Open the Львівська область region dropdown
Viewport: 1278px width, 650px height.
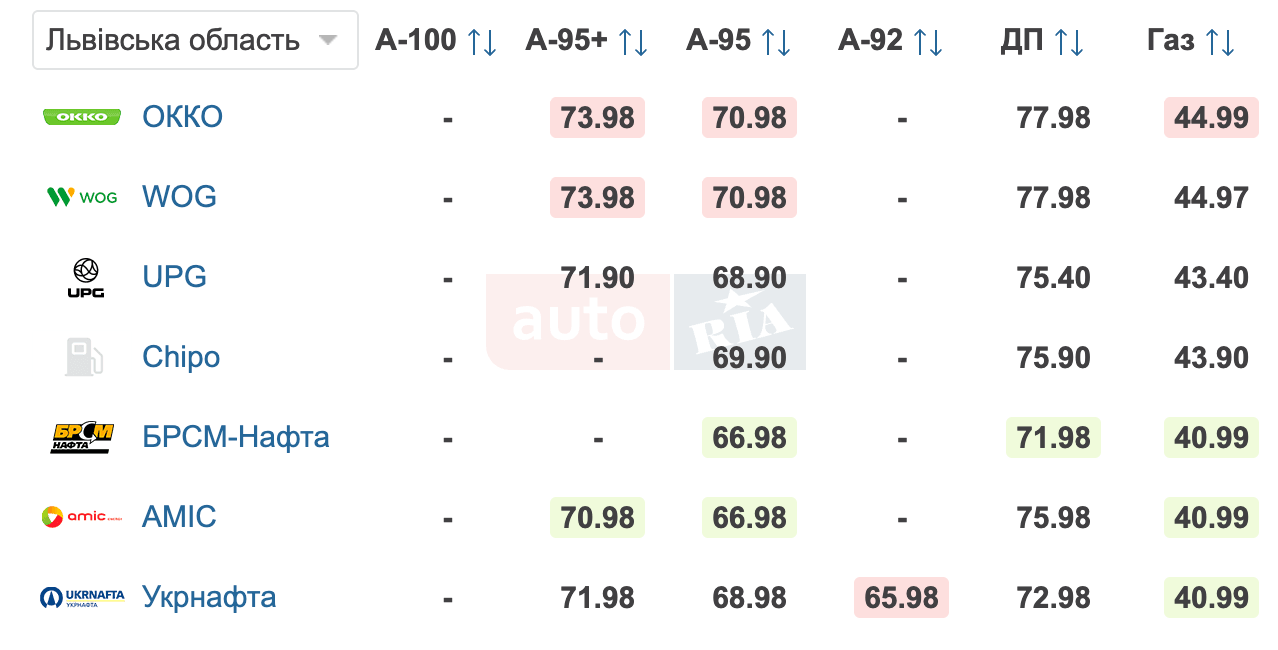pyautogui.click(x=195, y=40)
